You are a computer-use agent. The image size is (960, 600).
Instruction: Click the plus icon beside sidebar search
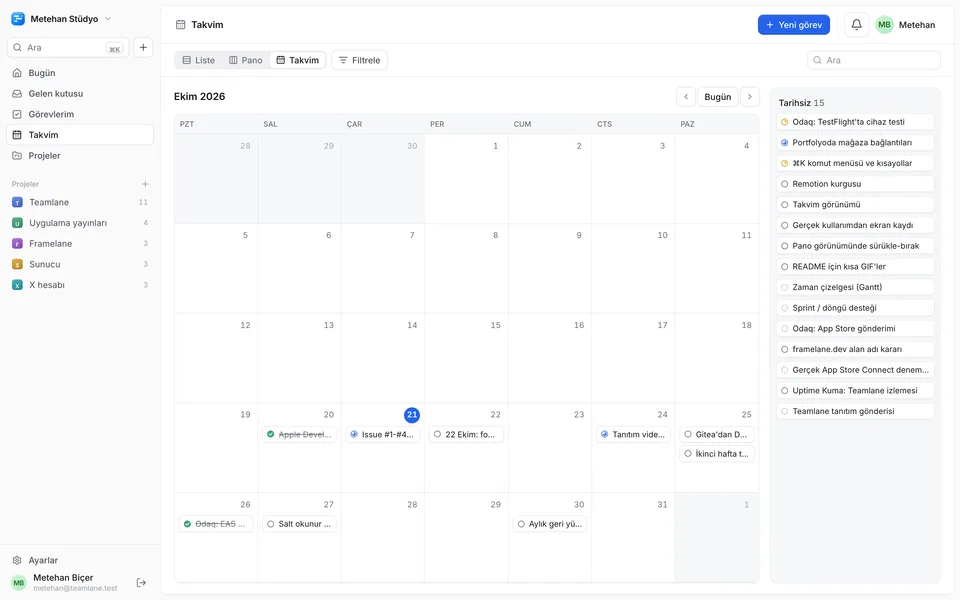click(143, 47)
